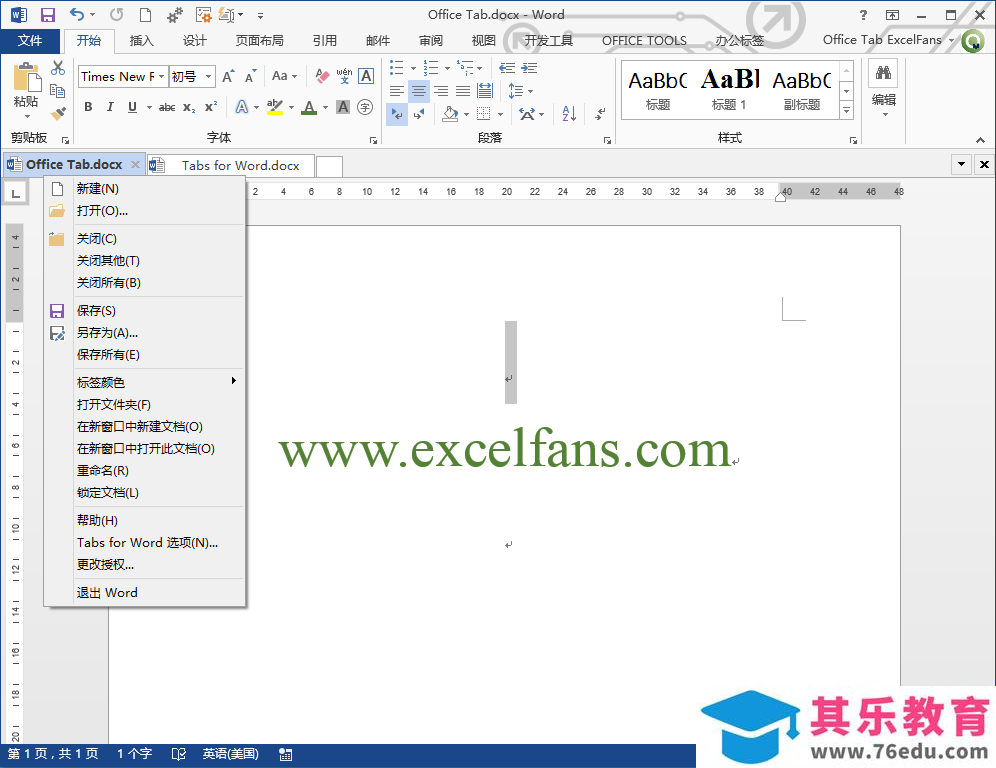996x768 pixels.
Task: Select 重命名(R) in context menu
Action: [145, 471]
